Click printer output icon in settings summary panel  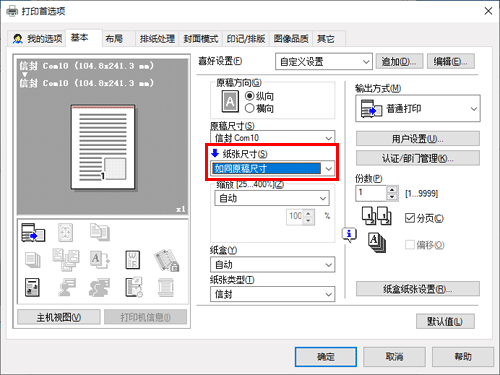[x=33, y=232]
